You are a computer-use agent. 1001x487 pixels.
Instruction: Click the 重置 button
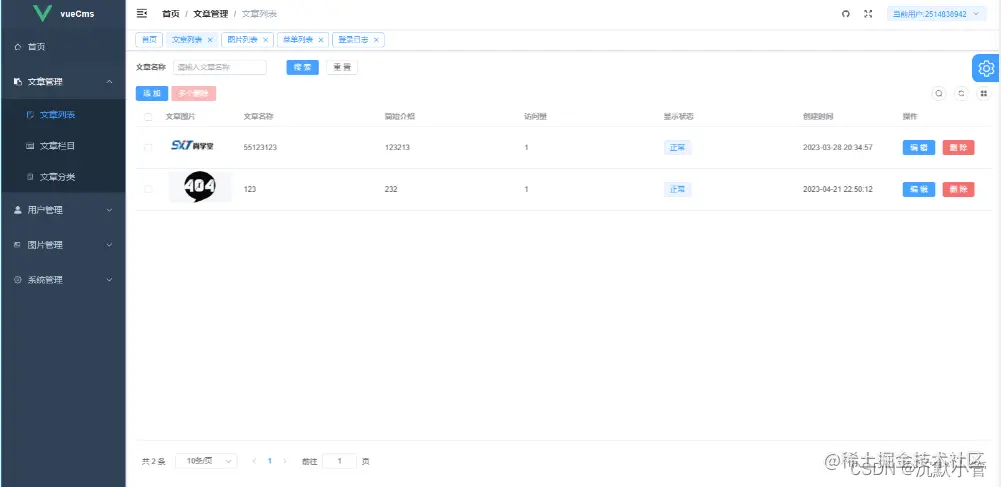tap(342, 67)
